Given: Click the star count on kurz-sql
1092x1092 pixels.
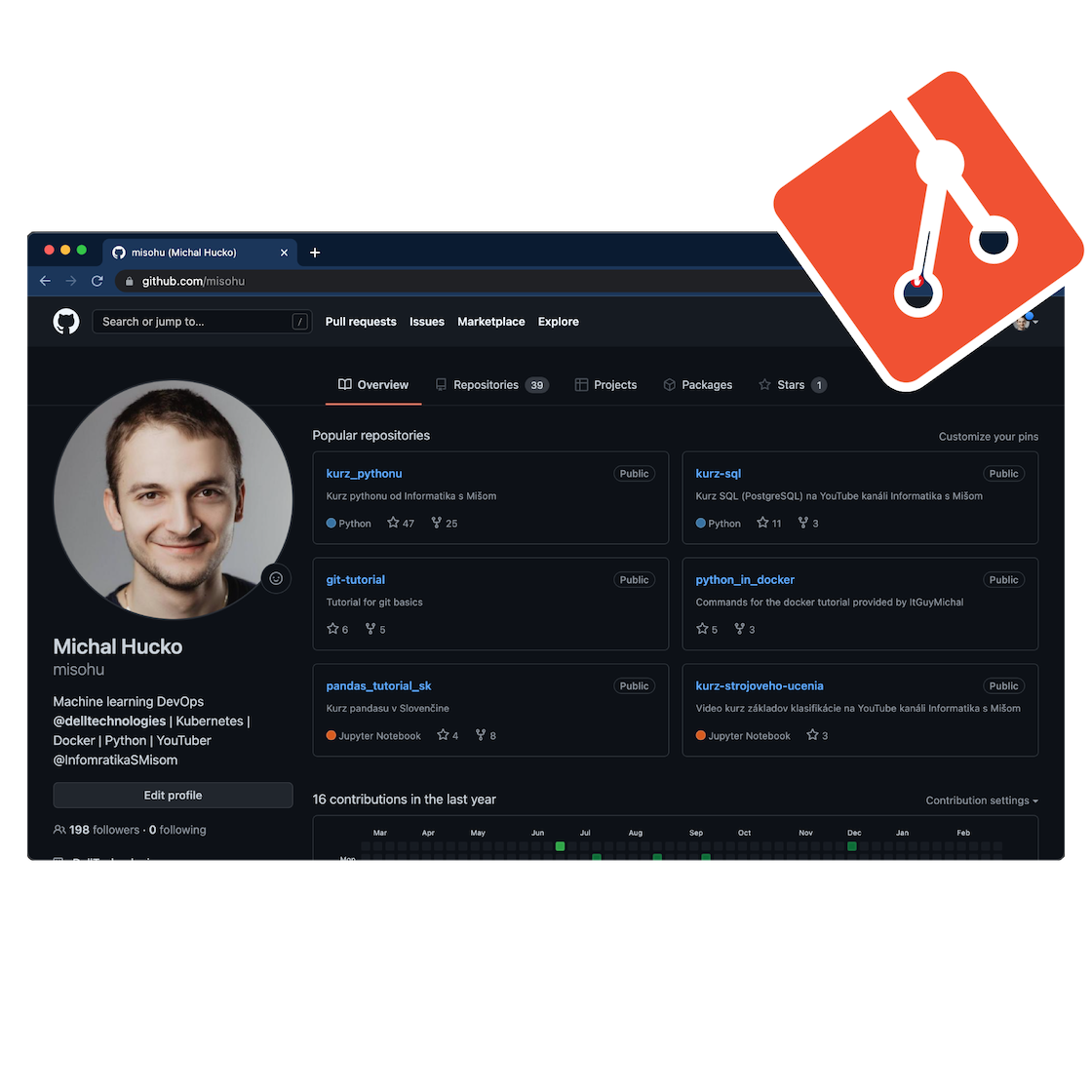Looking at the screenshot, I should coord(769,523).
